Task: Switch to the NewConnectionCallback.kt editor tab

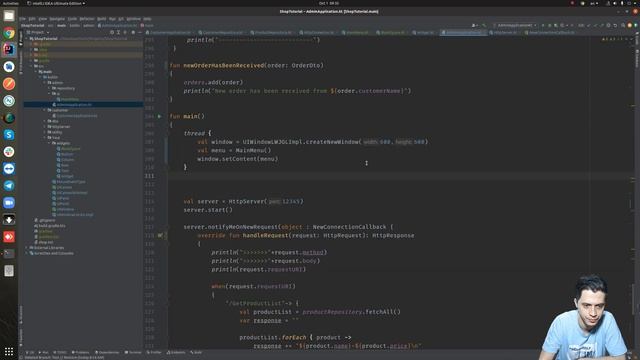Action: 551,32
